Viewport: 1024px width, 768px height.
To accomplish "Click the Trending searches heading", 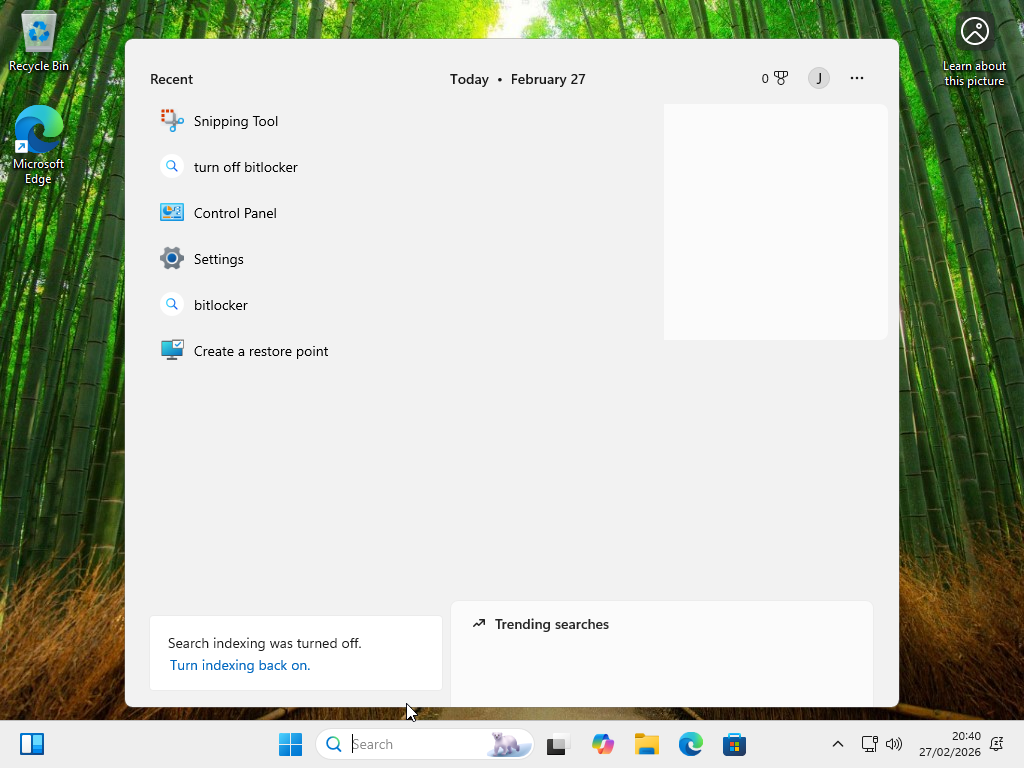I will pyautogui.click(x=551, y=624).
